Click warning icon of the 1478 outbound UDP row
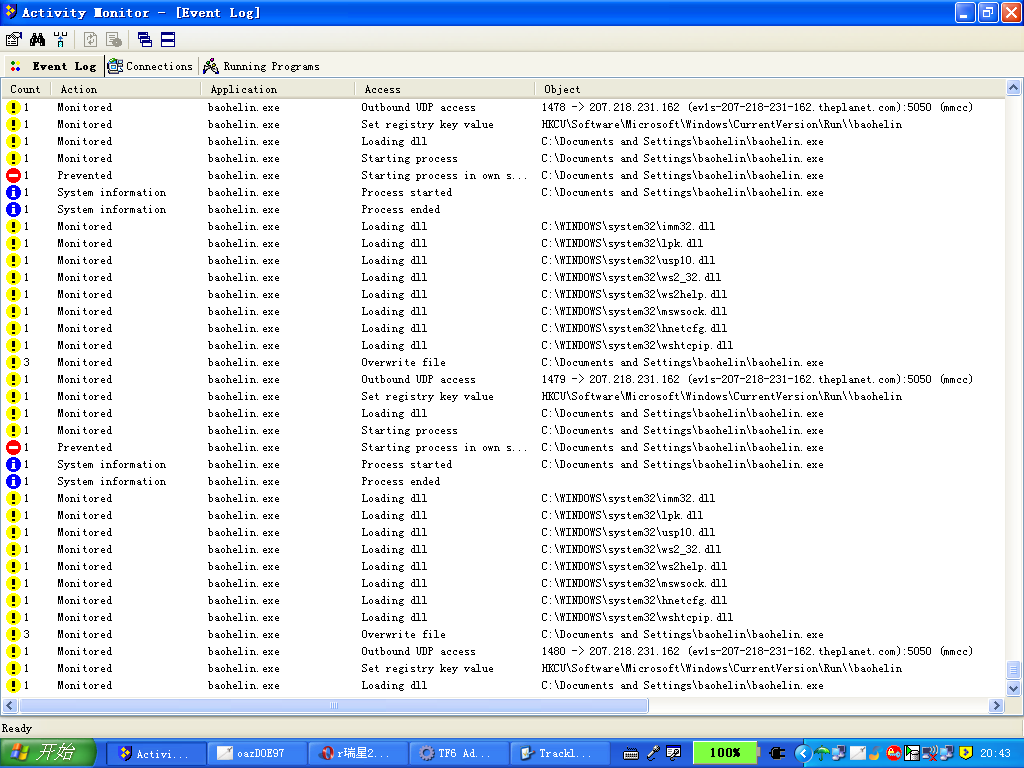Screen dimensions: 1024x768 [13, 107]
